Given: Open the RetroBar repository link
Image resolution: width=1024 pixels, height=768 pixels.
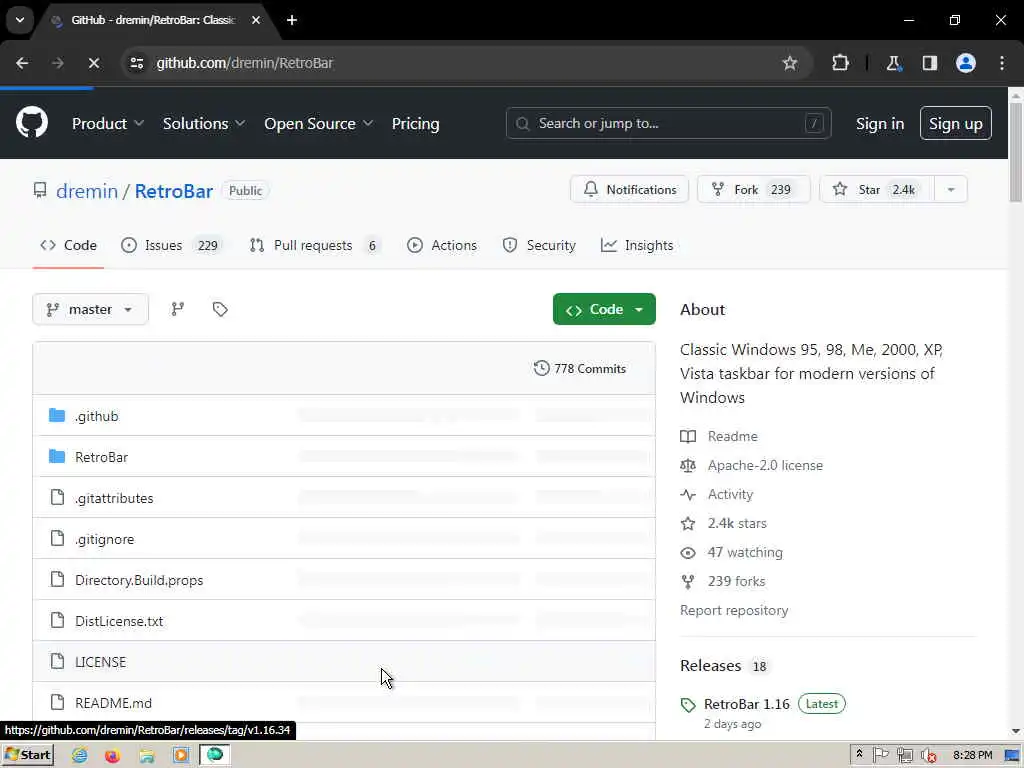Looking at the screenshot, I should click(x=174, y=191).
